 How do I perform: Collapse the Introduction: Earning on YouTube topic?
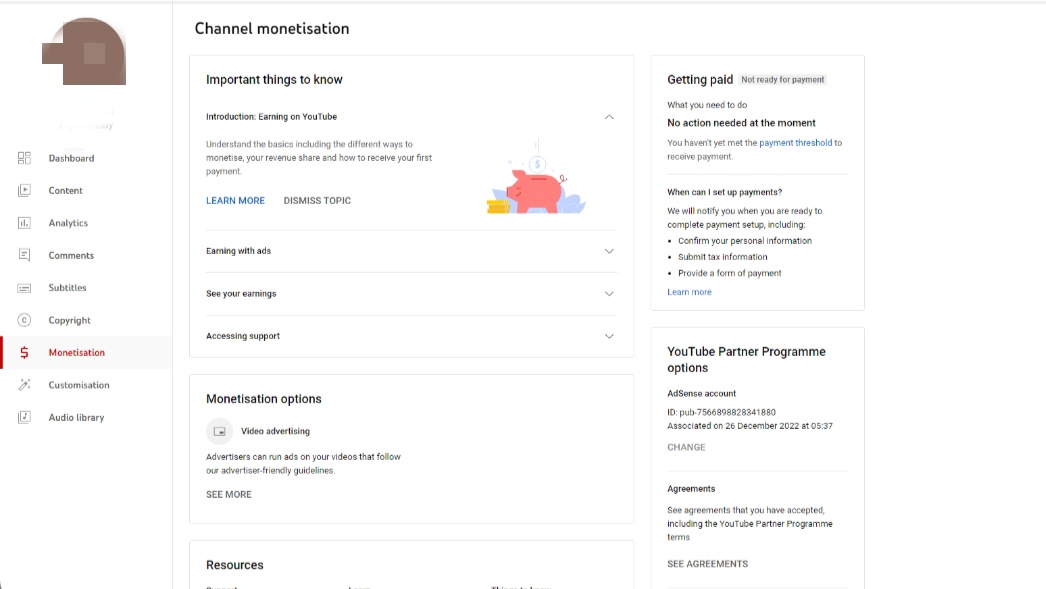point(609,117)
